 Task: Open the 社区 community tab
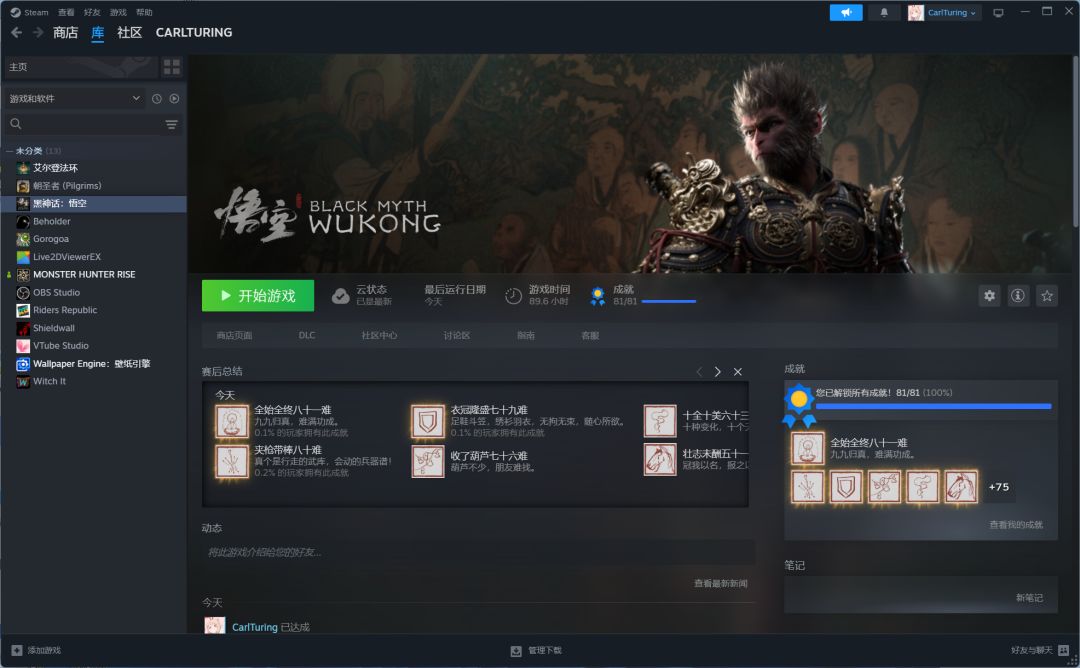coord(129,32)
